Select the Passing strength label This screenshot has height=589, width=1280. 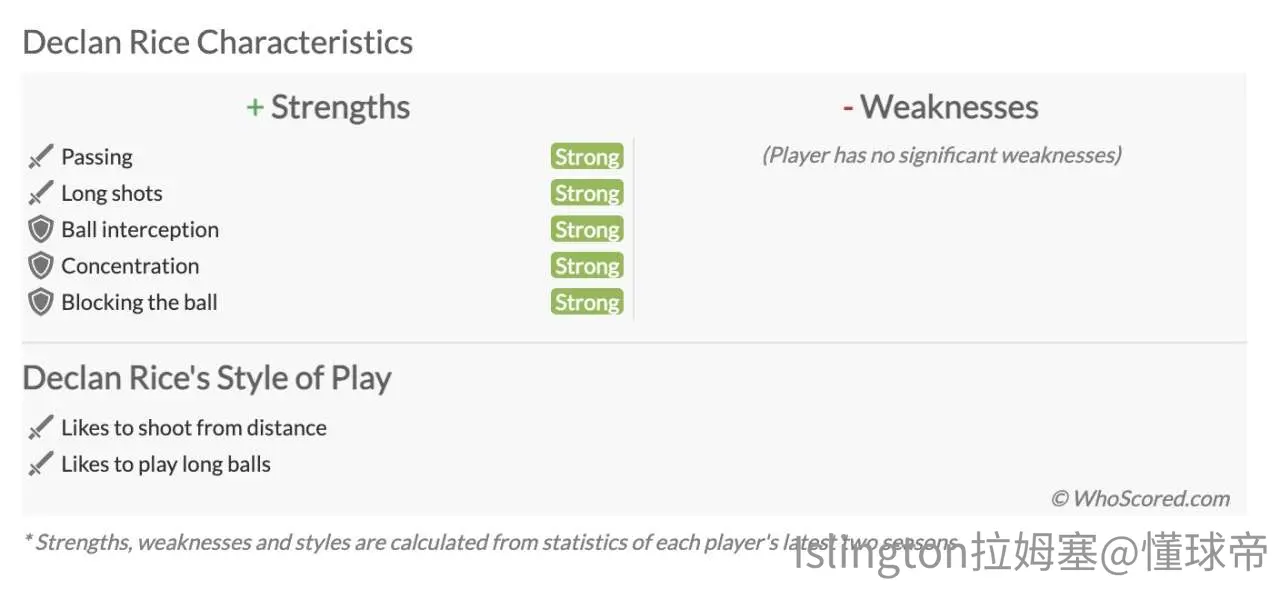tap(97, 157)
